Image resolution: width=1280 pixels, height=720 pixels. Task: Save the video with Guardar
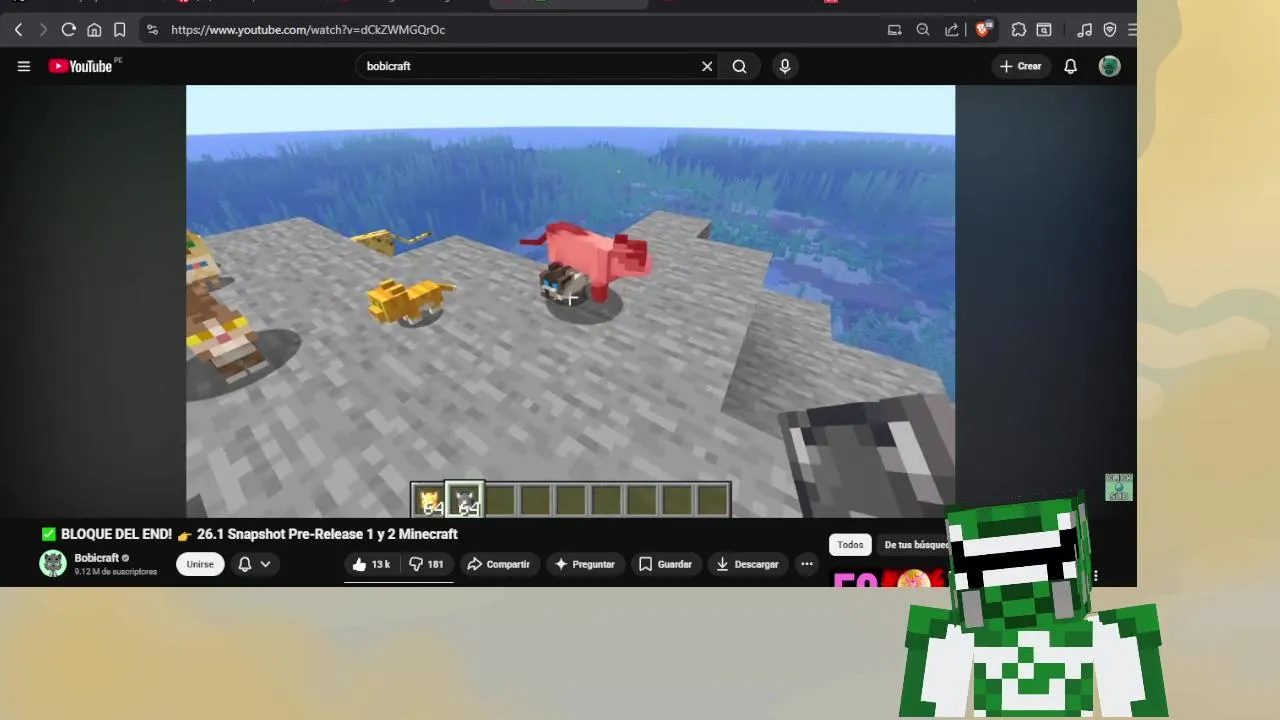coord(665,564)
